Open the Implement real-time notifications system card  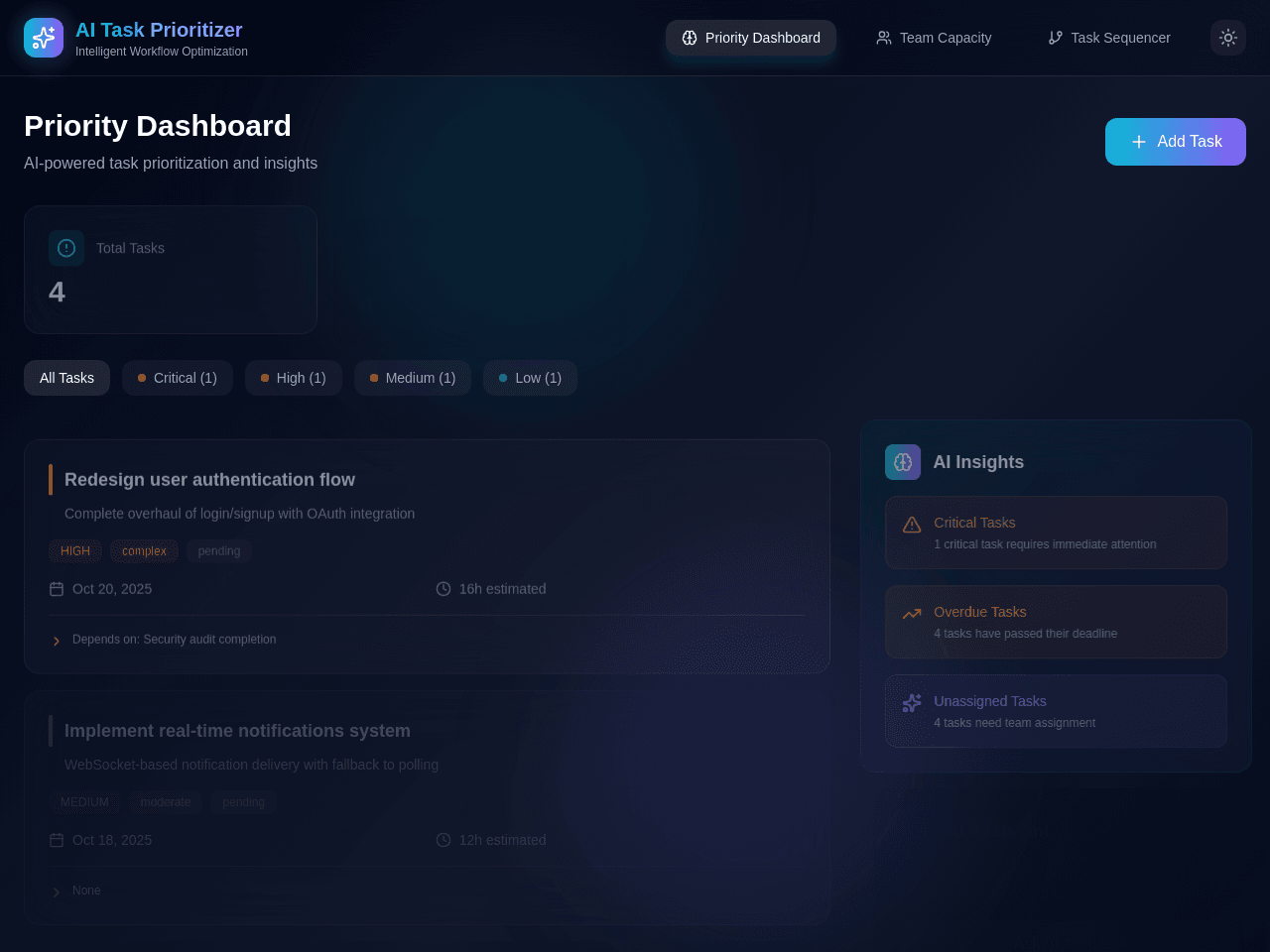click(x=427, y=807)
